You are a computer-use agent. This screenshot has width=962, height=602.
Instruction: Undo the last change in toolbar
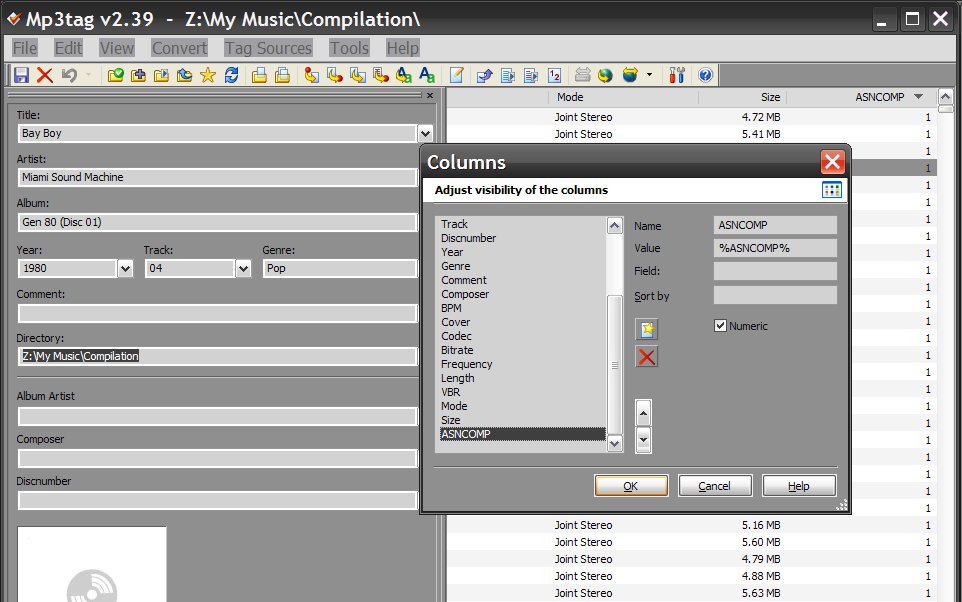pos(69,75)
